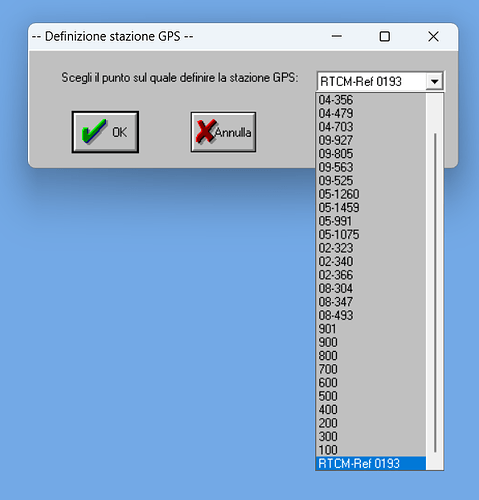This screenshot has height=500, width=479.
Task: Close the Definizione stazione GPS dialog
Action: (x=433, y=36)
